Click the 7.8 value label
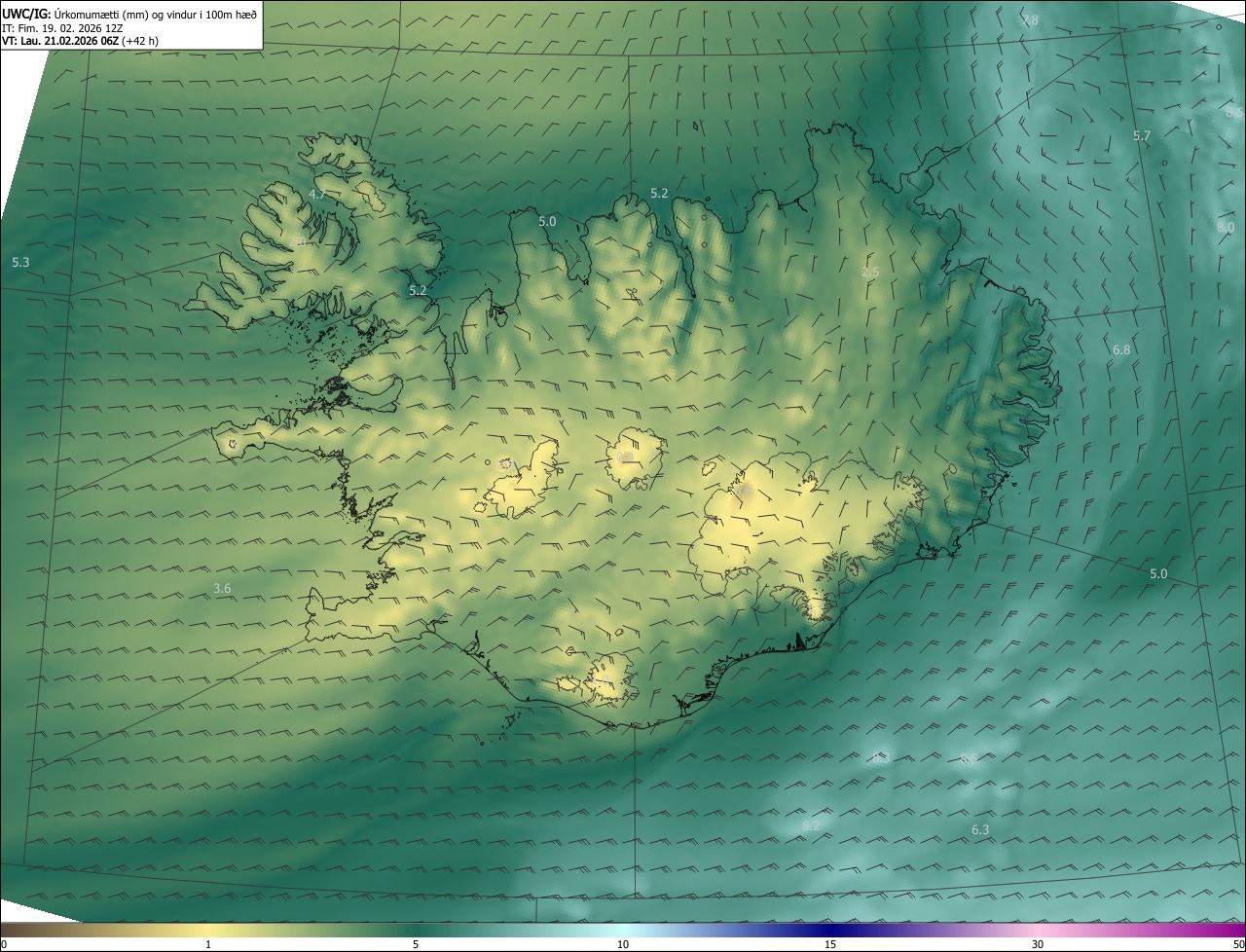Image resolution: width=1246 pixels, height=952 pixels. (1030, 20)
